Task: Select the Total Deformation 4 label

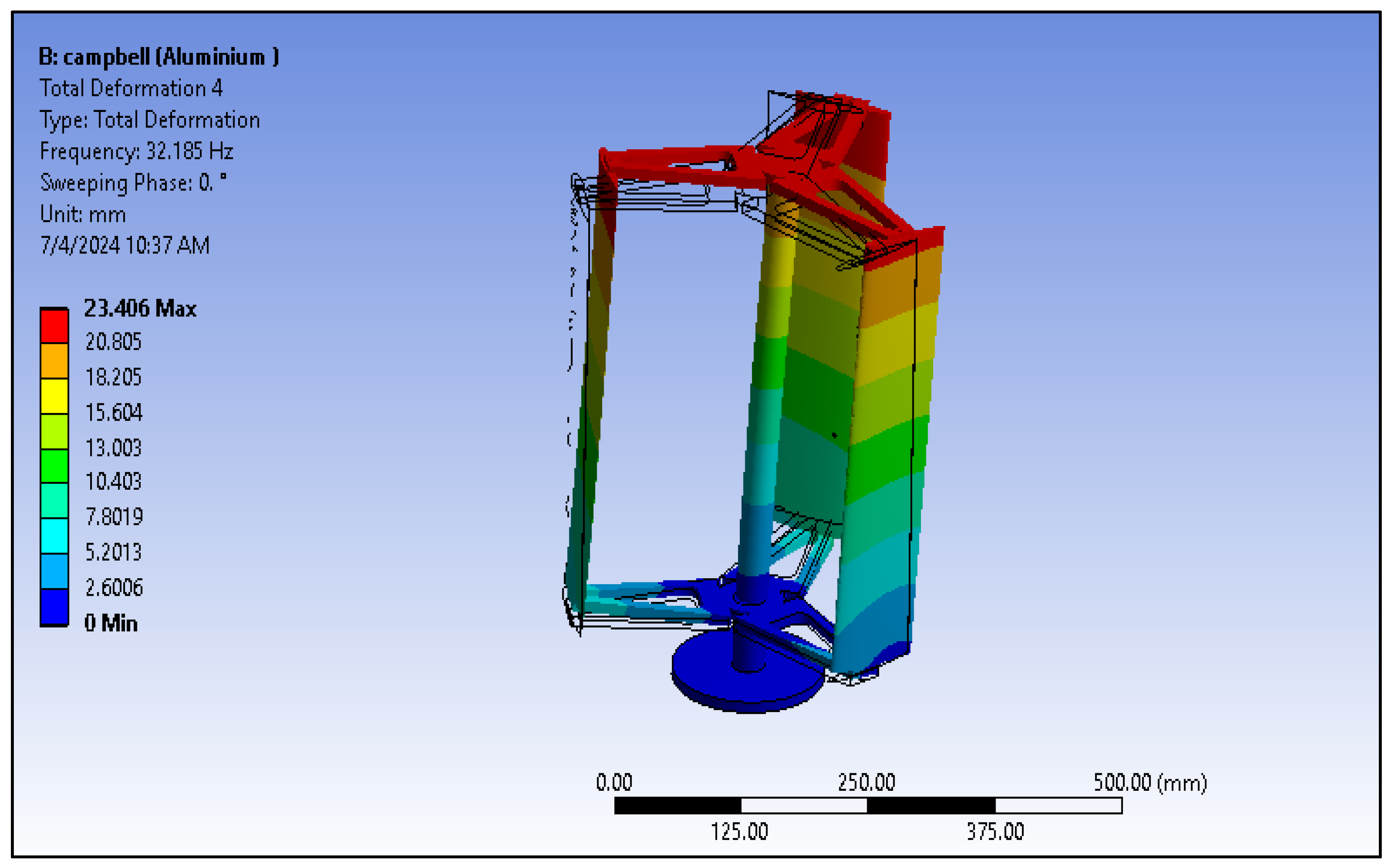Action: tap(131, 88)
